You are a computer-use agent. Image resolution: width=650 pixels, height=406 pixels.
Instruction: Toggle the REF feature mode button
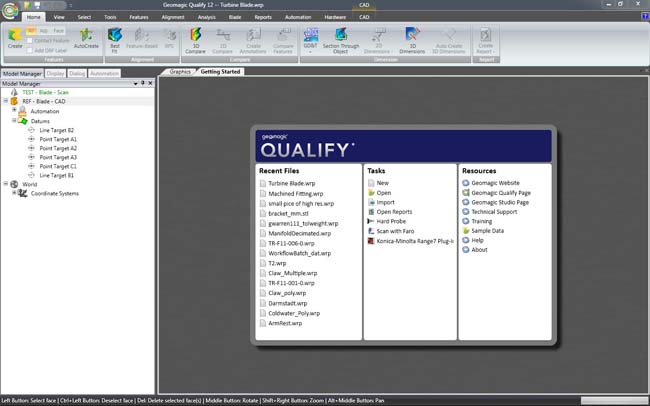click(x=32, y=31)
